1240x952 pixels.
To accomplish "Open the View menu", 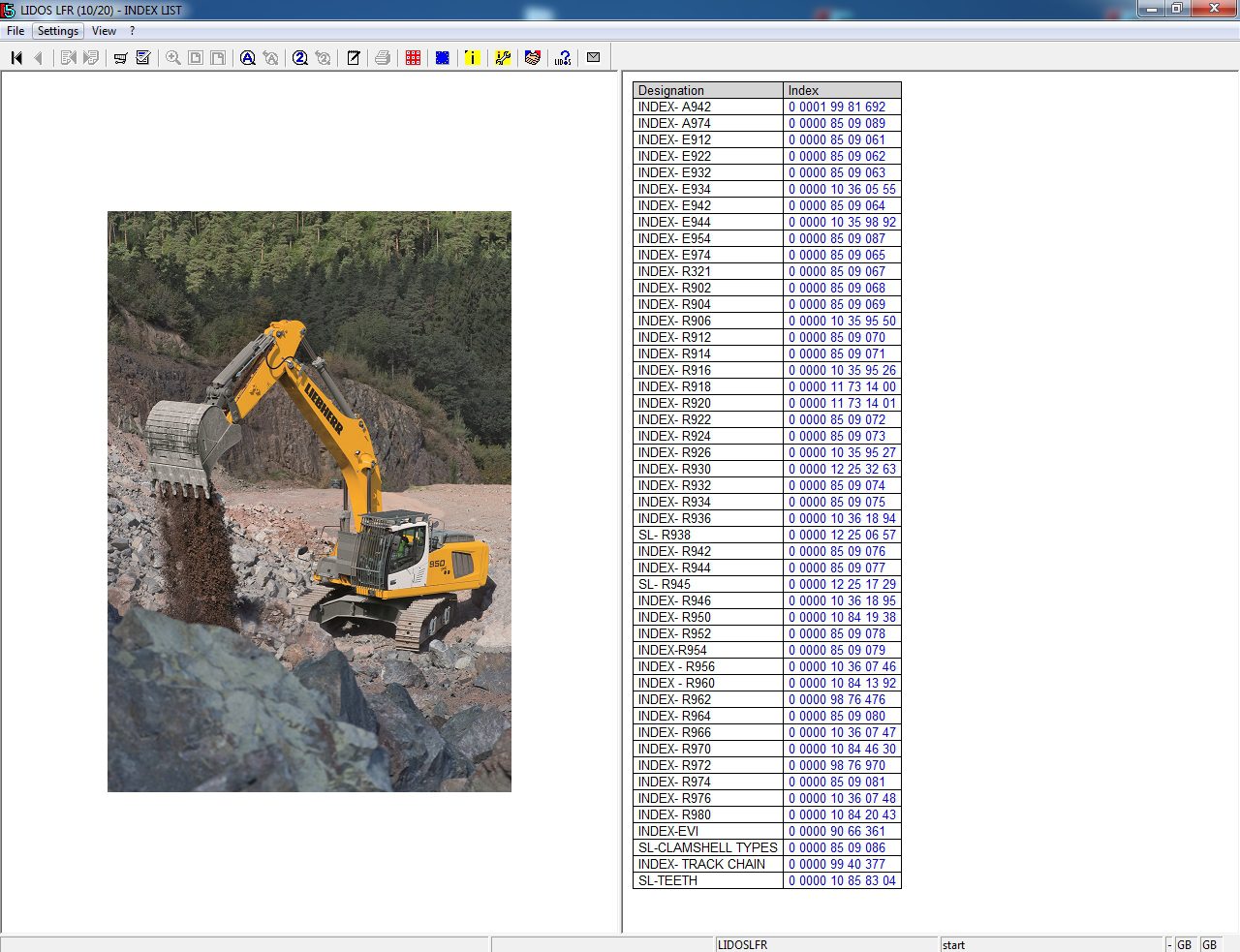I will (104, 30).
